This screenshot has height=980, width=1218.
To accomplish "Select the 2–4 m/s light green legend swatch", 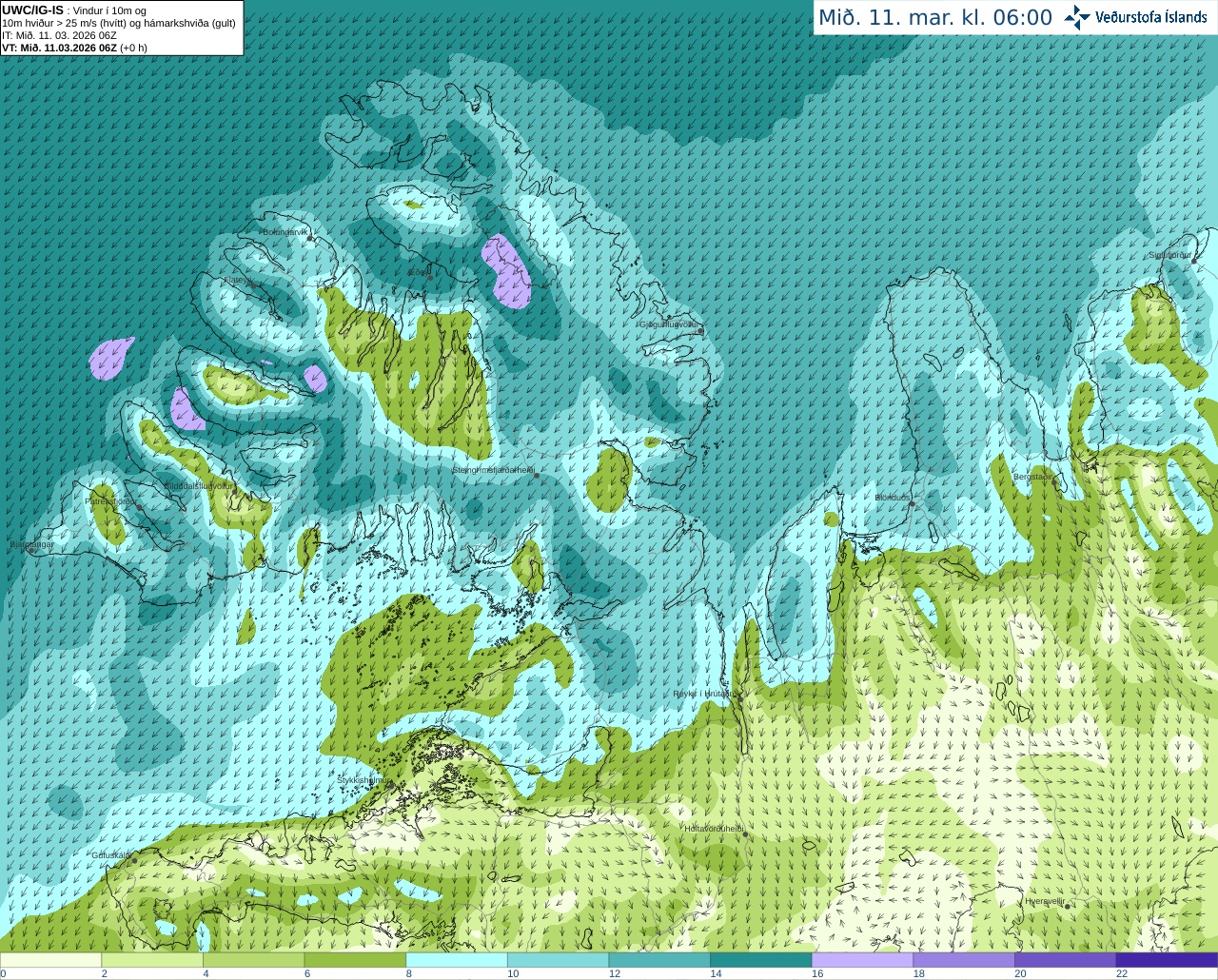I will coord(151,960).
